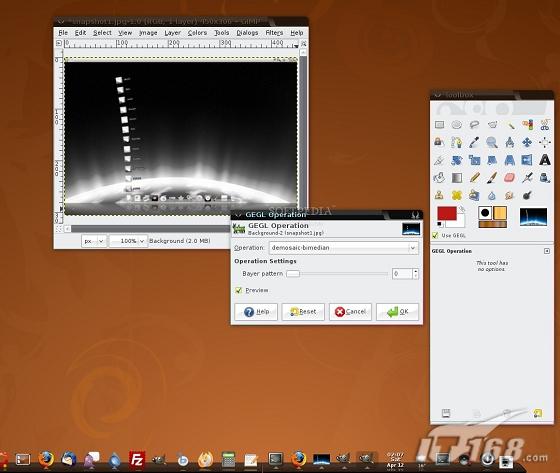Click the red foreground color swatch
Screen dimensions: 560x473
(x=446, y=213)
